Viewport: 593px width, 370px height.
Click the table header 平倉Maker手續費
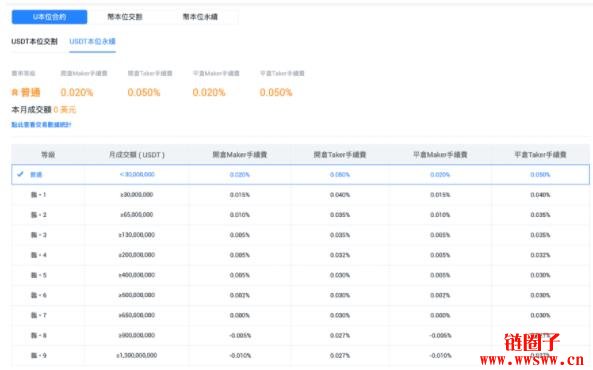(440, 155)
